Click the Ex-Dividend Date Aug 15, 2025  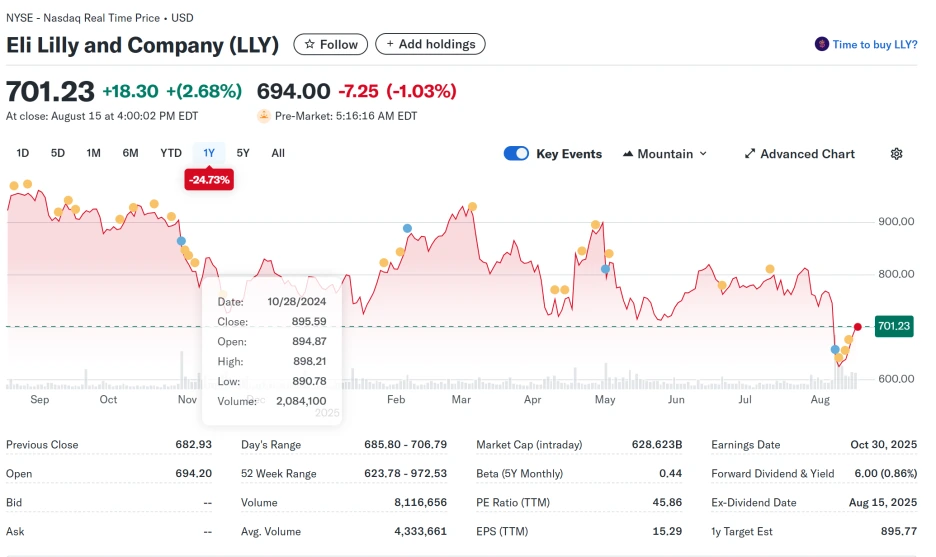pos(883,503)
